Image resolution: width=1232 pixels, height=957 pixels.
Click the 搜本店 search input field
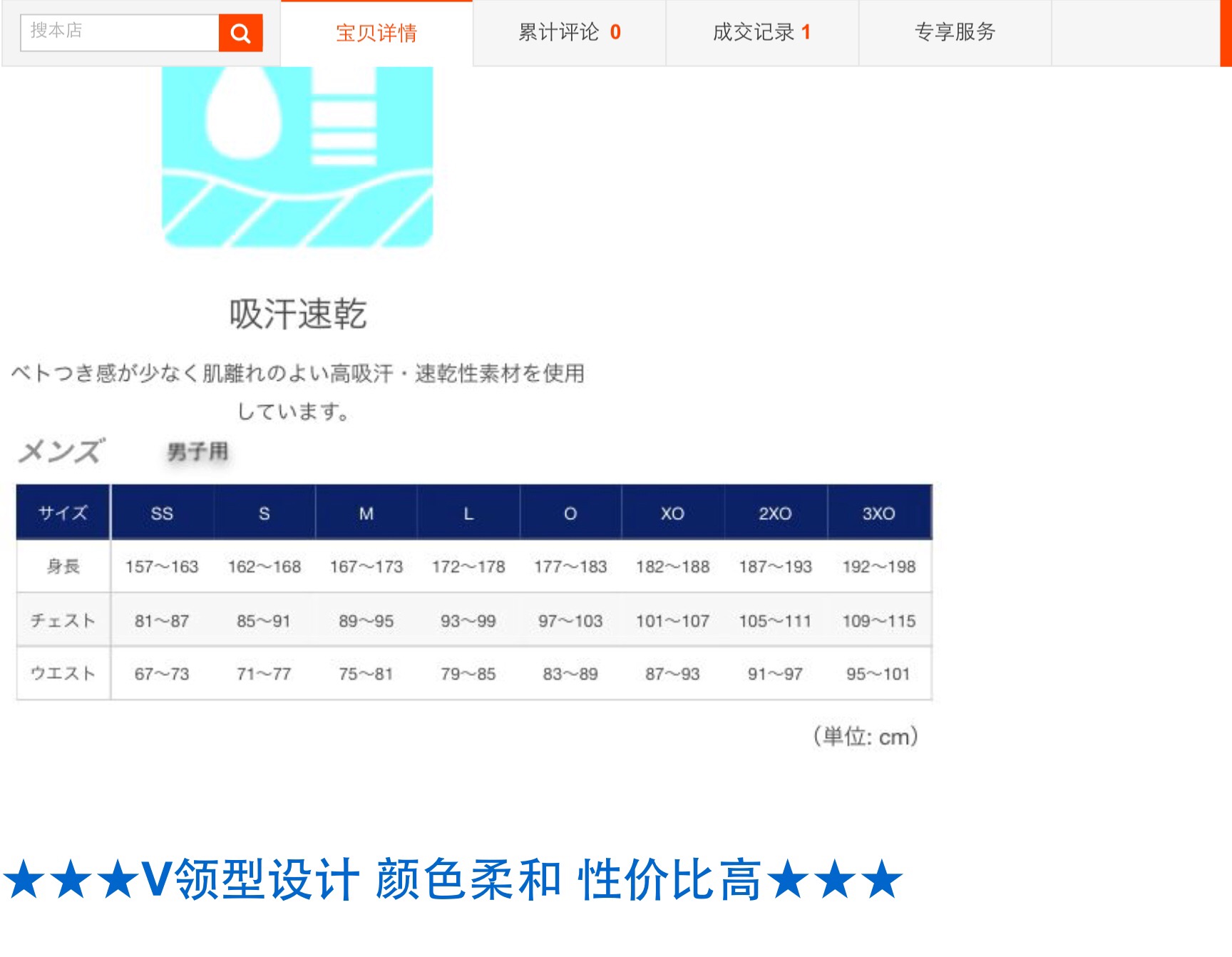tap(120, 32)
